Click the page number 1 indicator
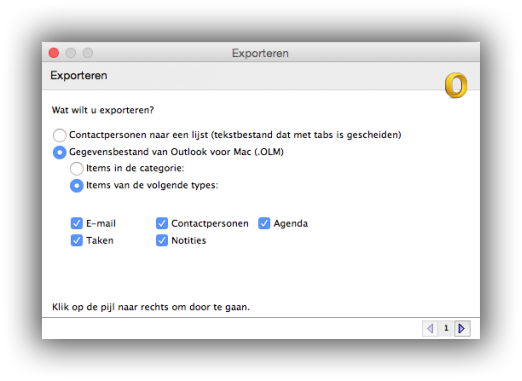 tap(446, 329)
